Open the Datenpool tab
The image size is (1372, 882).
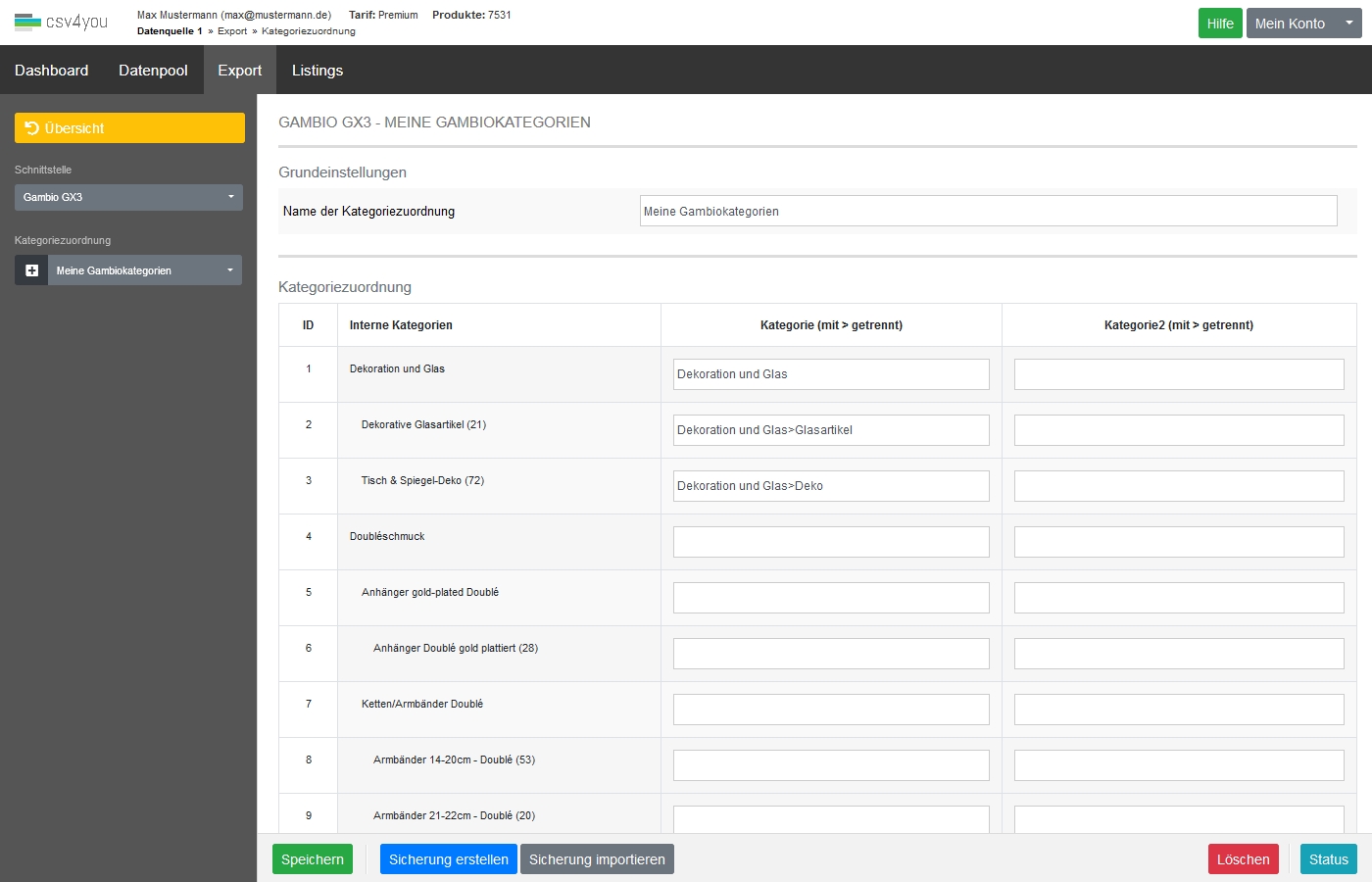(153, 71)
